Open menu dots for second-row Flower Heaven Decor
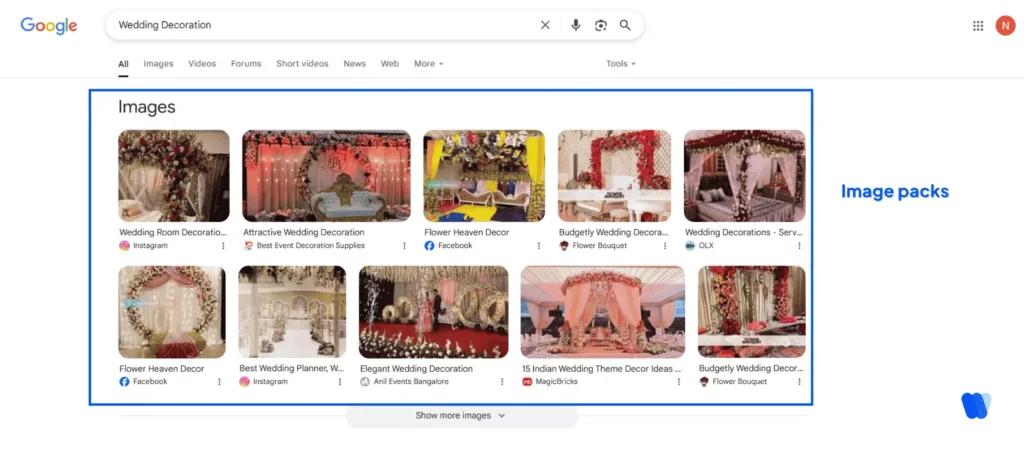 tap(219, 381)
